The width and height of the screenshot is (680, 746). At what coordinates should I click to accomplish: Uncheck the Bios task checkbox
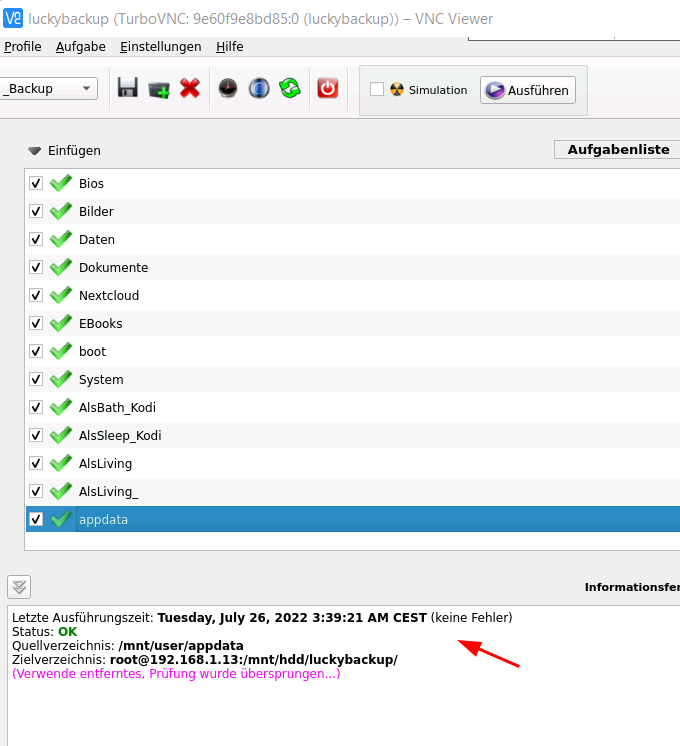pos(36,184)
